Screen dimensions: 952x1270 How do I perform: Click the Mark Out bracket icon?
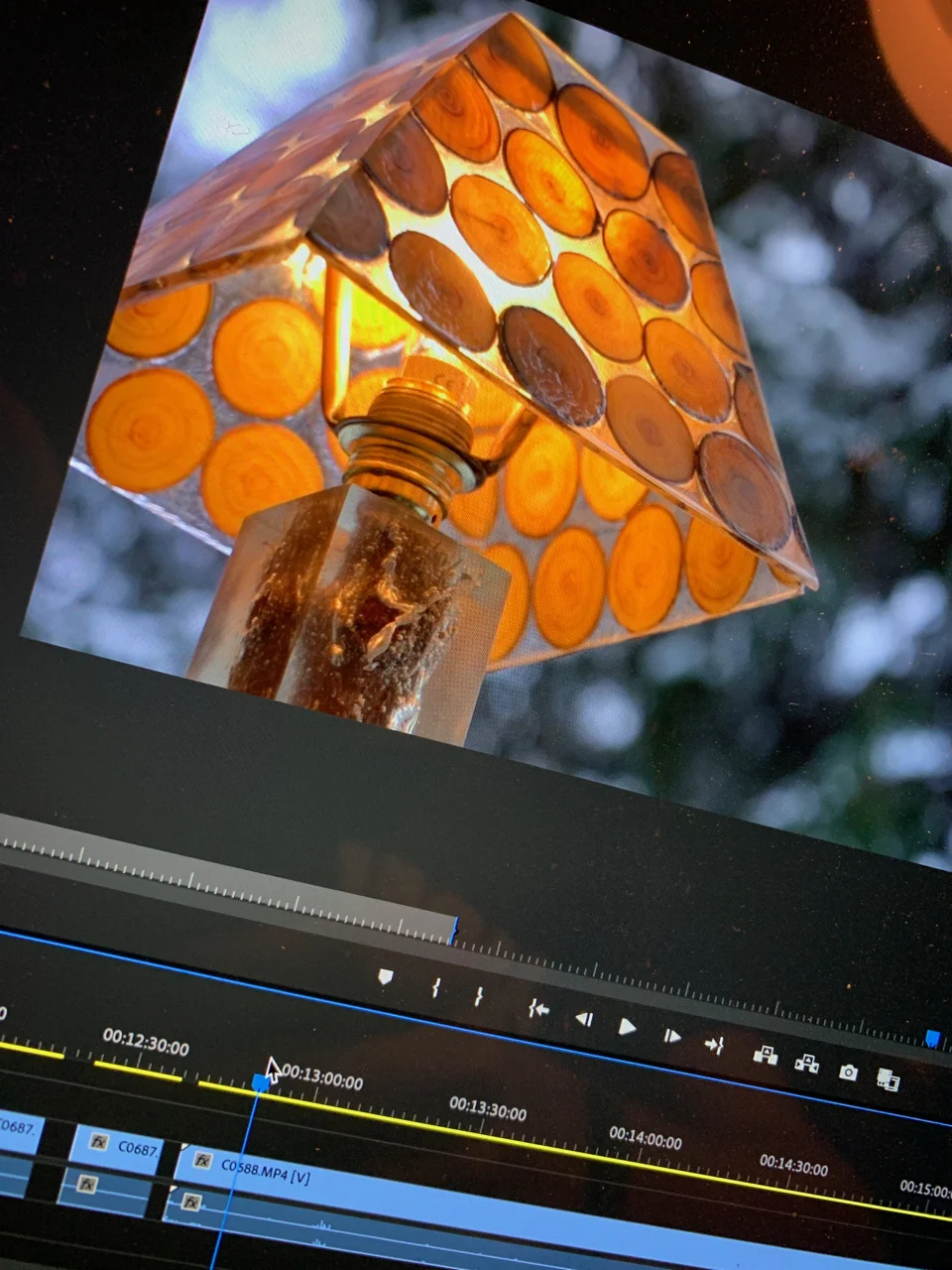tap(478, 996)
